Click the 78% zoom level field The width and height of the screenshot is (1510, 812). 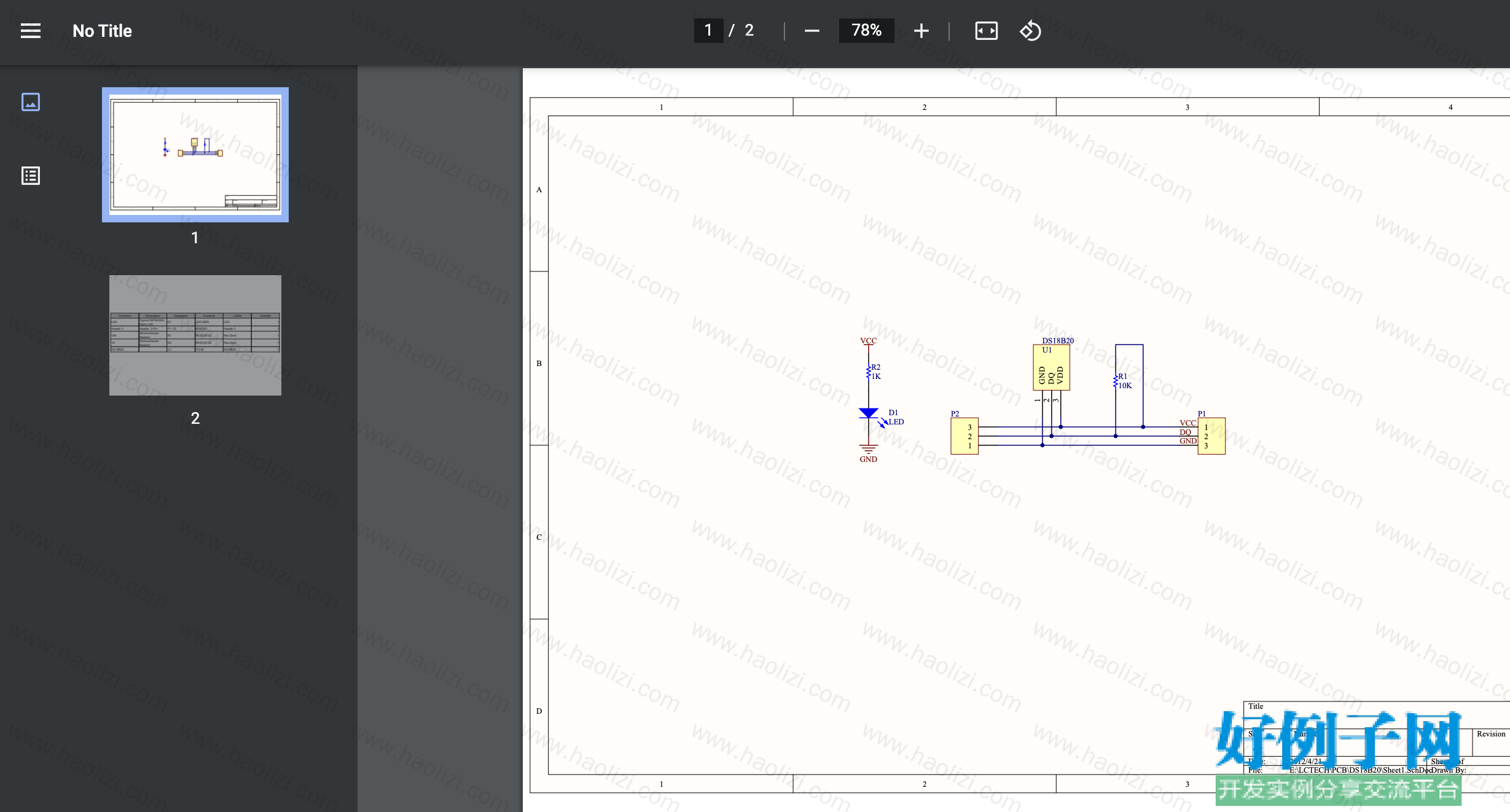[866, 31]
